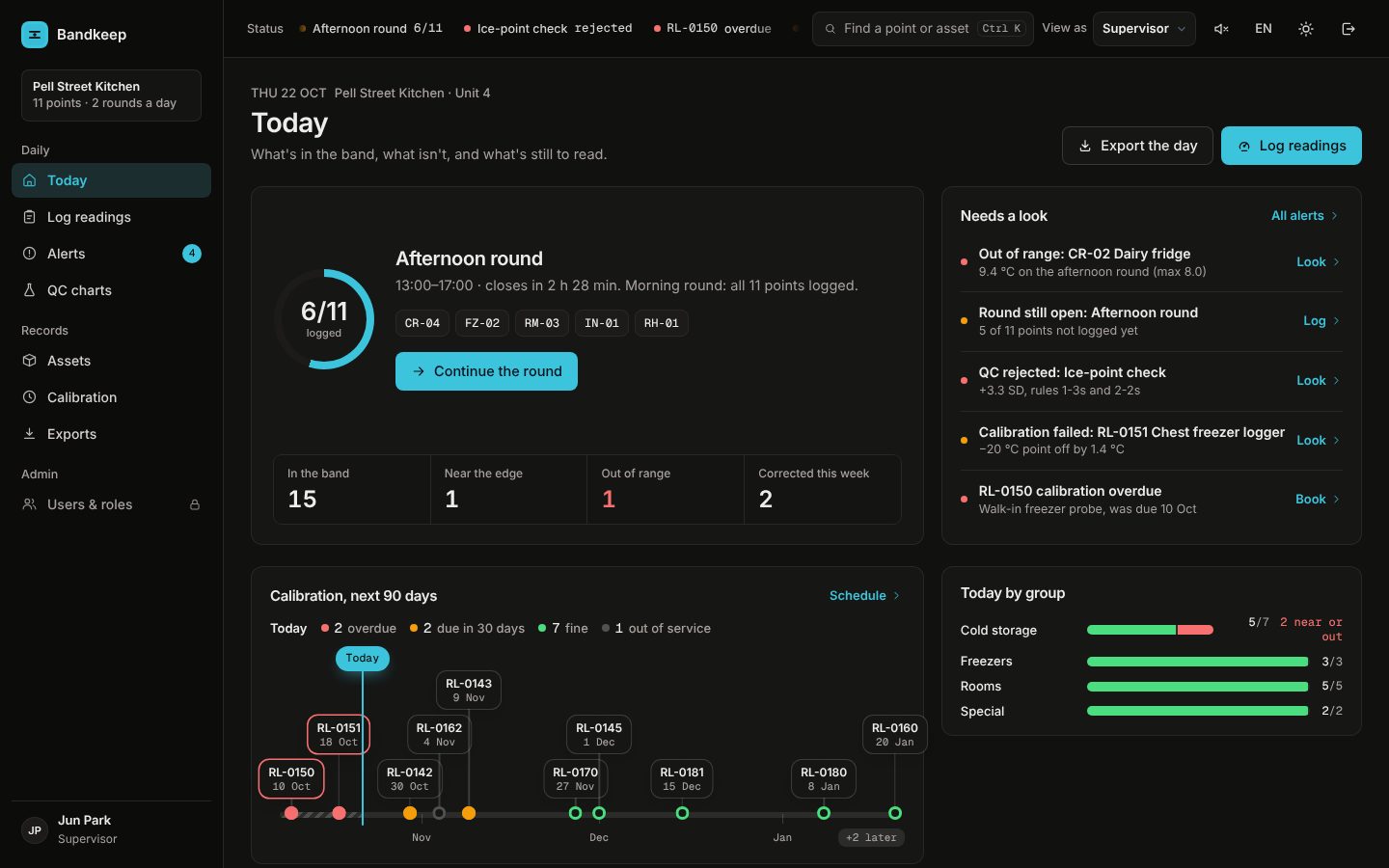Select the RL-0151 18 Oct timeline marker

point(339,735)
